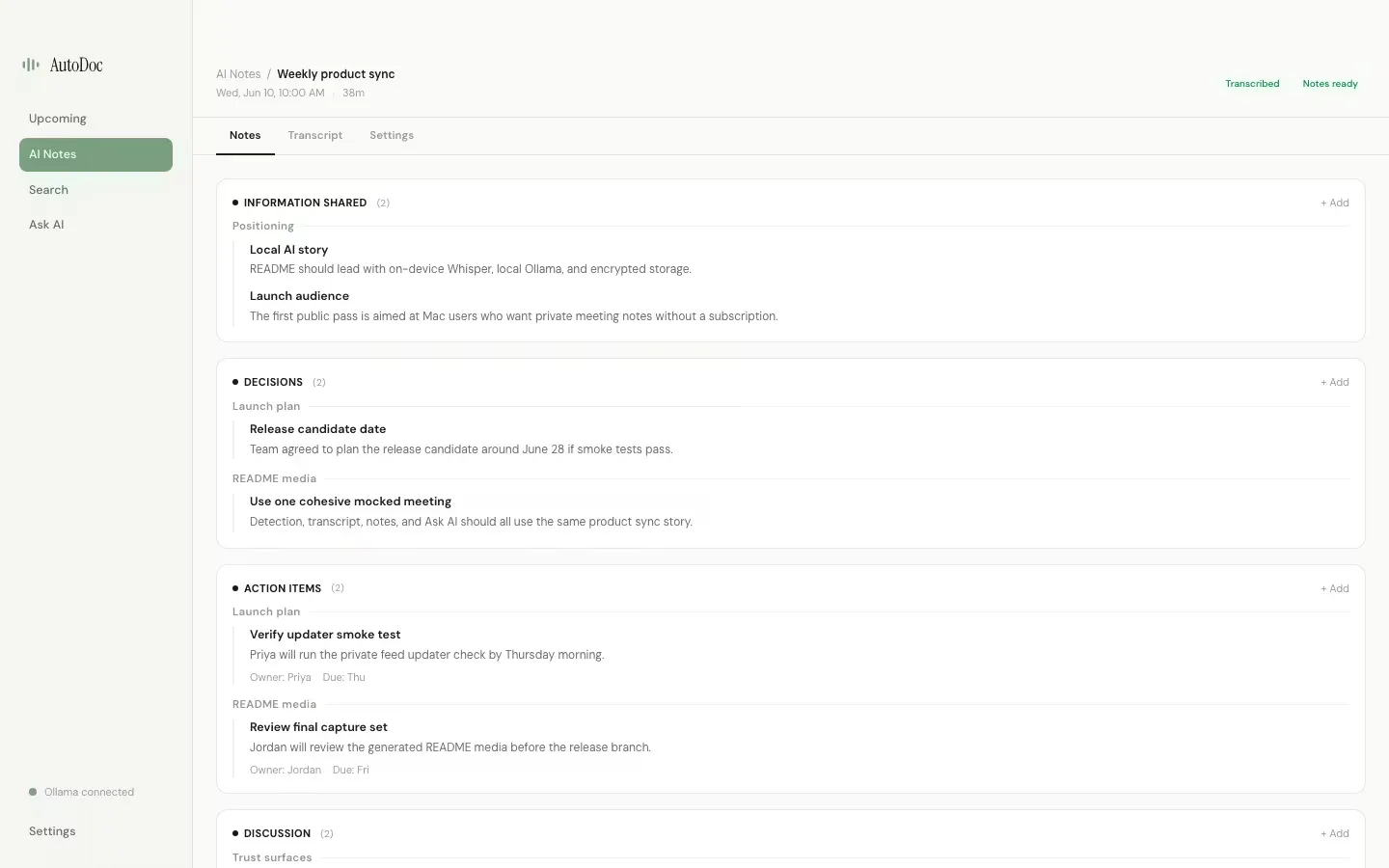
Task: Select the Release candidate date decision
Action: pos(317,429)
